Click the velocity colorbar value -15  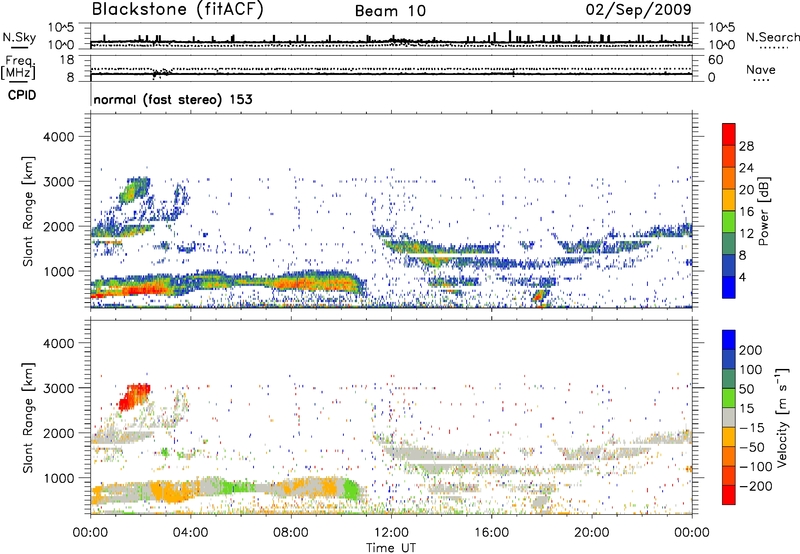(752, 428)
